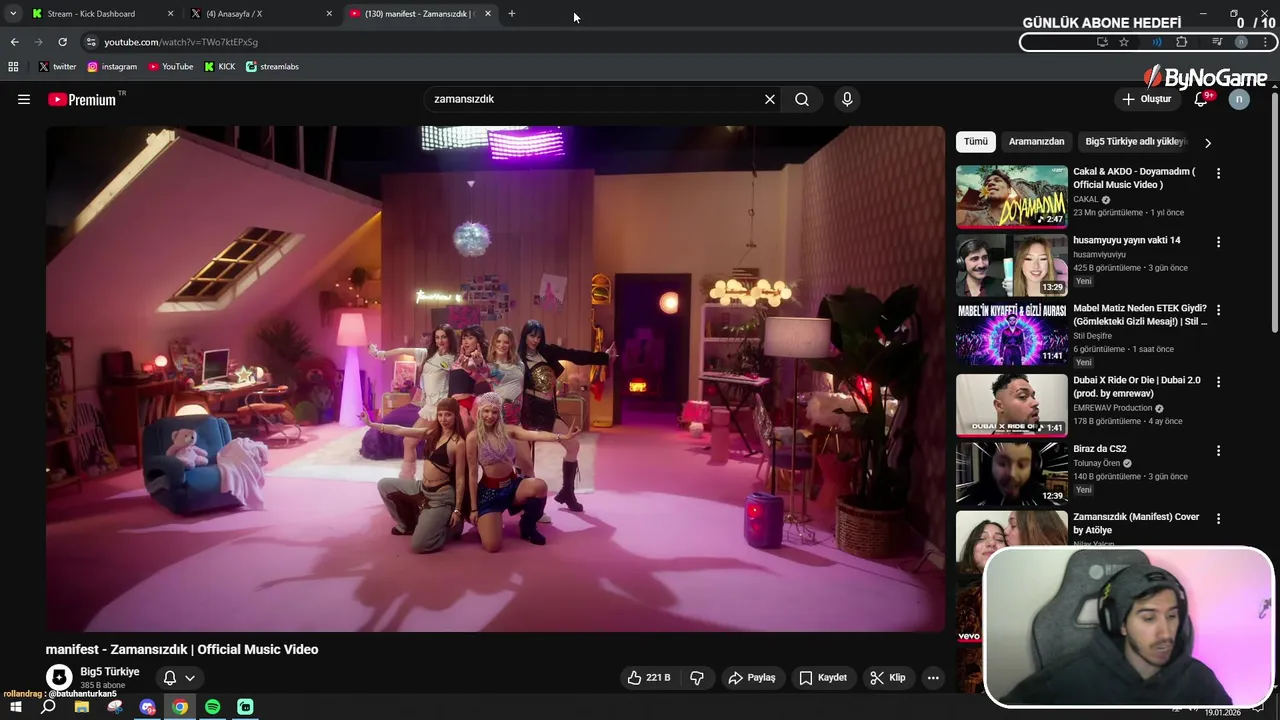Clear the search box with the X icon
Viewport: 1280px width, 720px height.
pos(770,99)
